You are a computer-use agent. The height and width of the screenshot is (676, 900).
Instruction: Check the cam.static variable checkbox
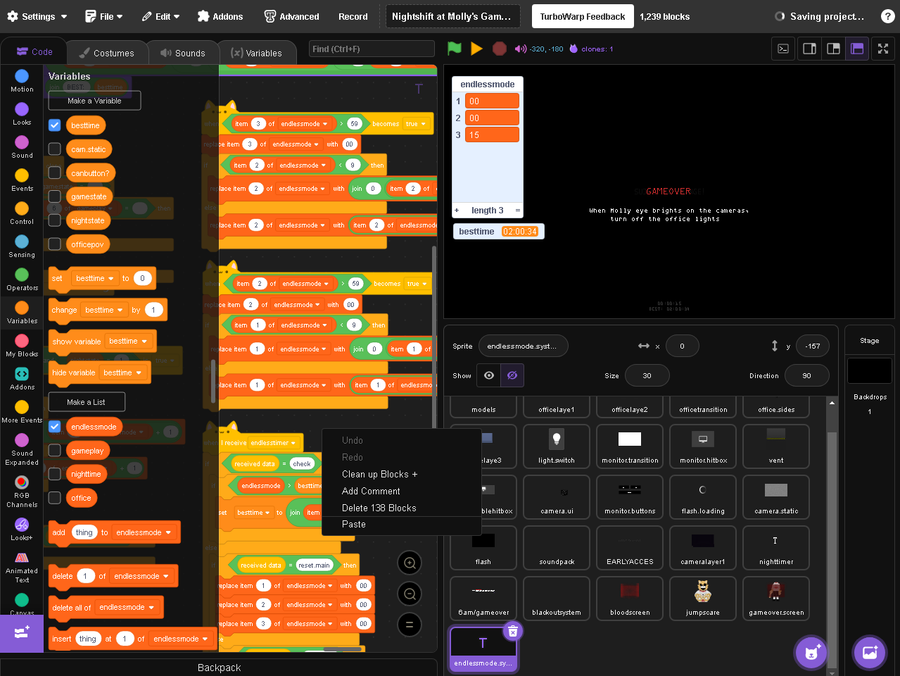click(x=55, y=149)
